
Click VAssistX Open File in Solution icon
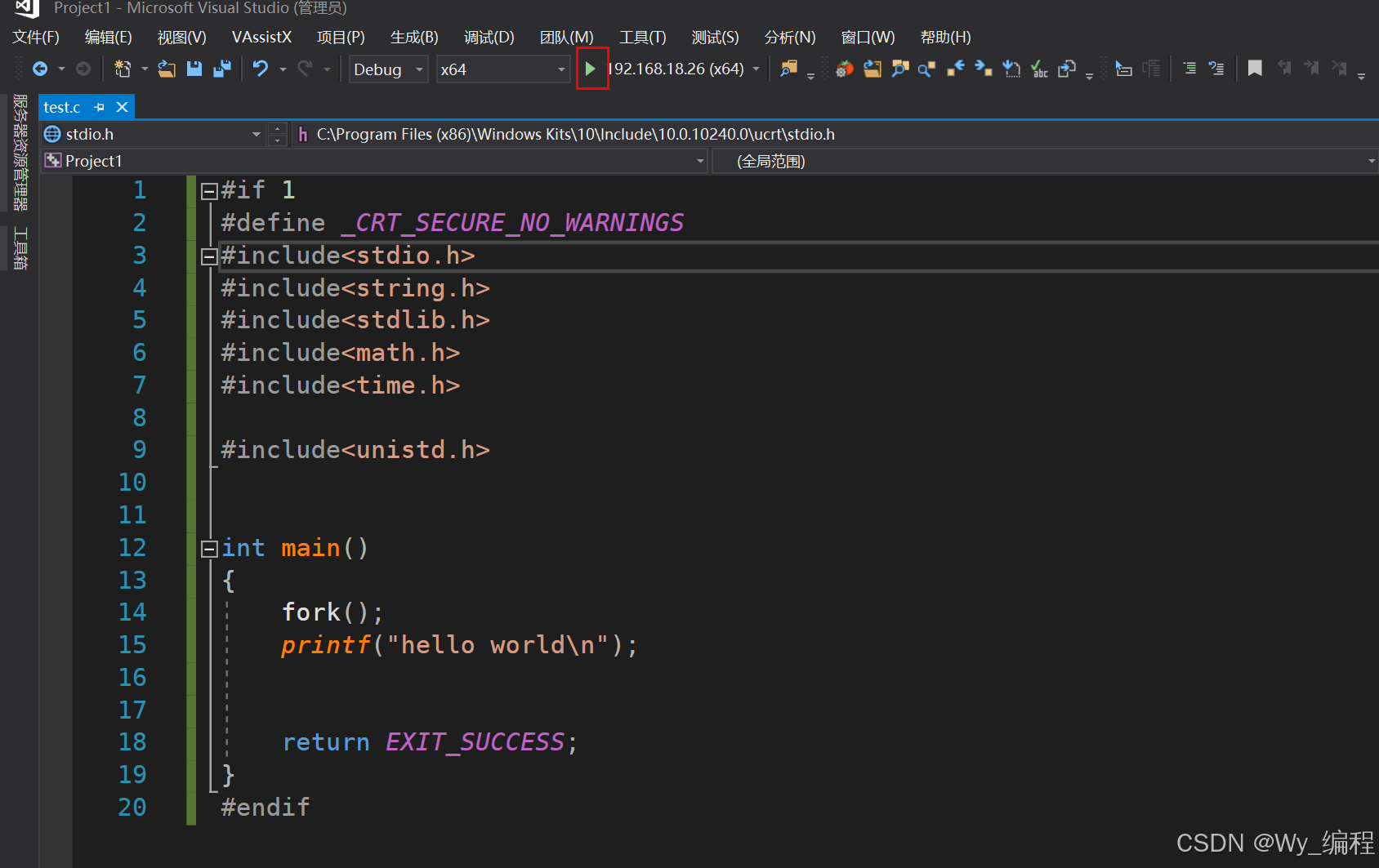coord(872,69)
